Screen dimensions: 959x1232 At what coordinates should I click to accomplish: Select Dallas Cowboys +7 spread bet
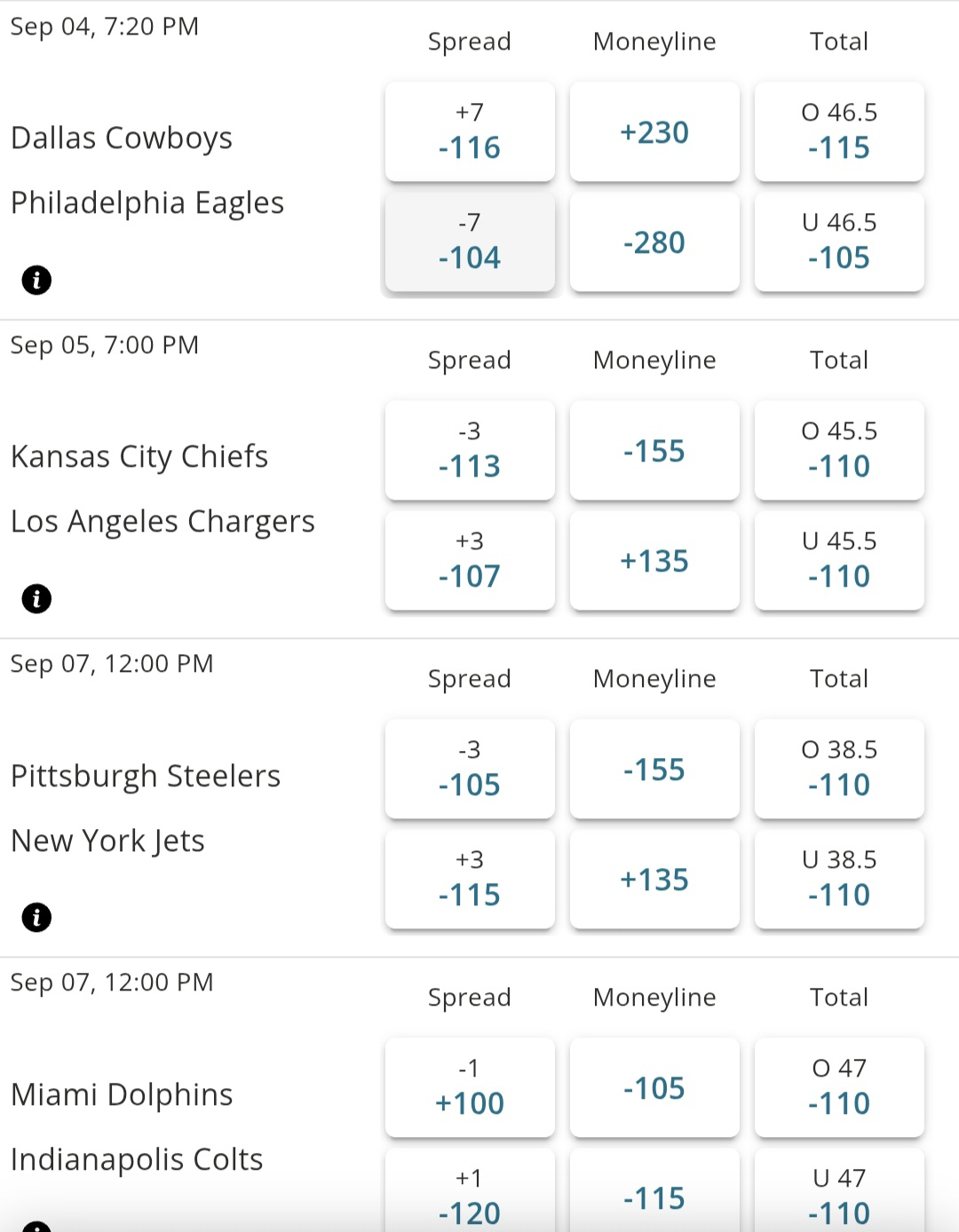[470, 131]
